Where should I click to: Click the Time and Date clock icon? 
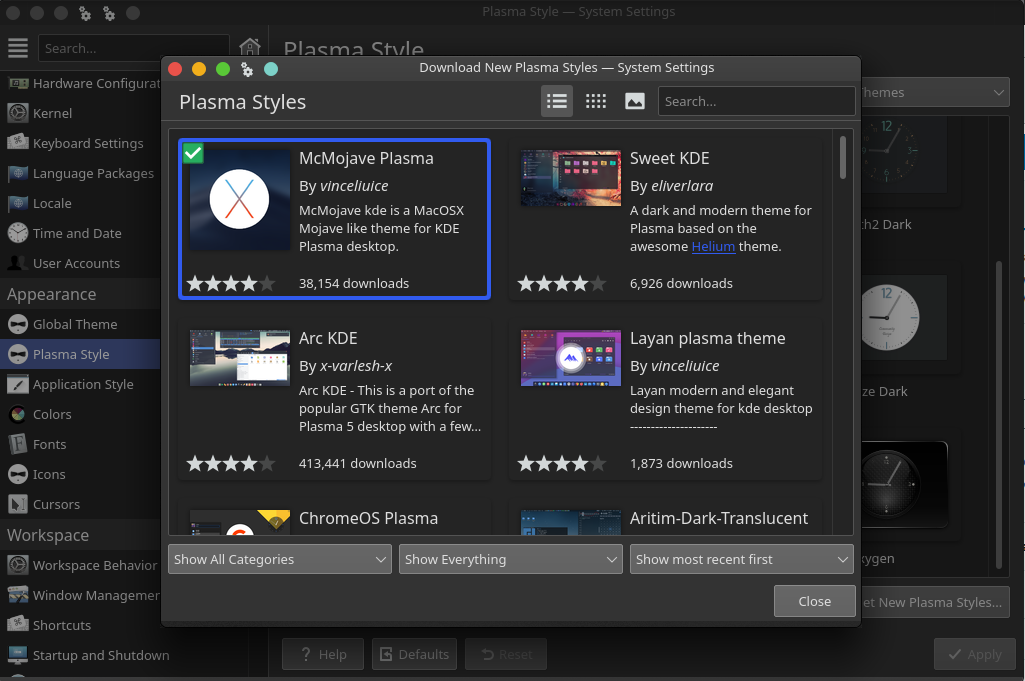click(18, 233)
